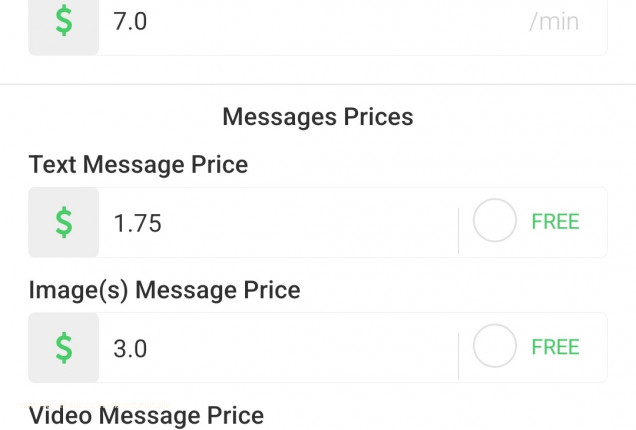Click the /min unit suffix
This screenshot has width=636, height=430.
pos(554,22)
